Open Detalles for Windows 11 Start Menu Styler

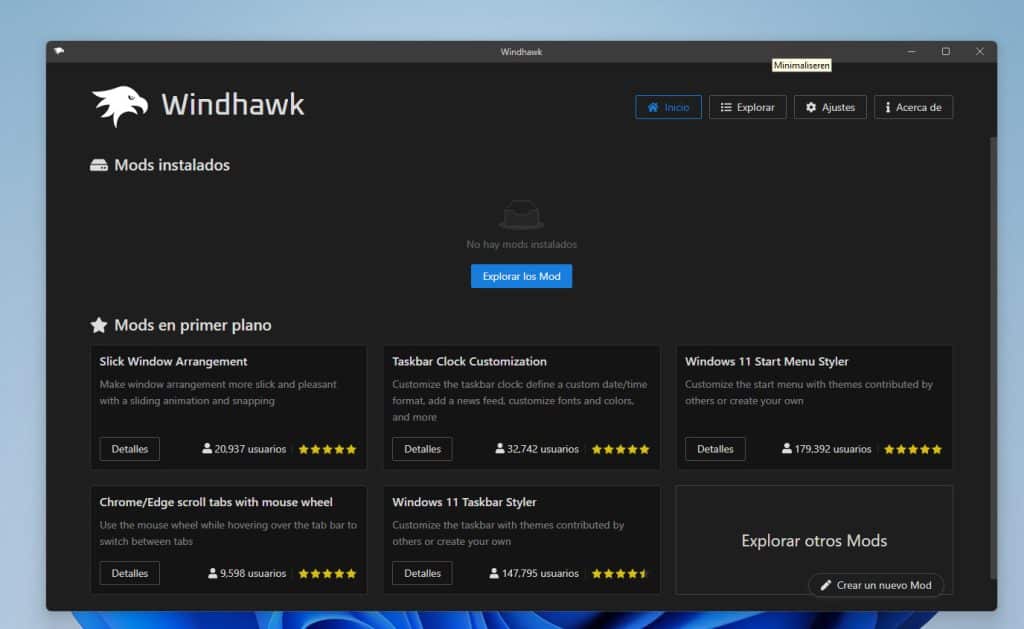tap(715, 449)
